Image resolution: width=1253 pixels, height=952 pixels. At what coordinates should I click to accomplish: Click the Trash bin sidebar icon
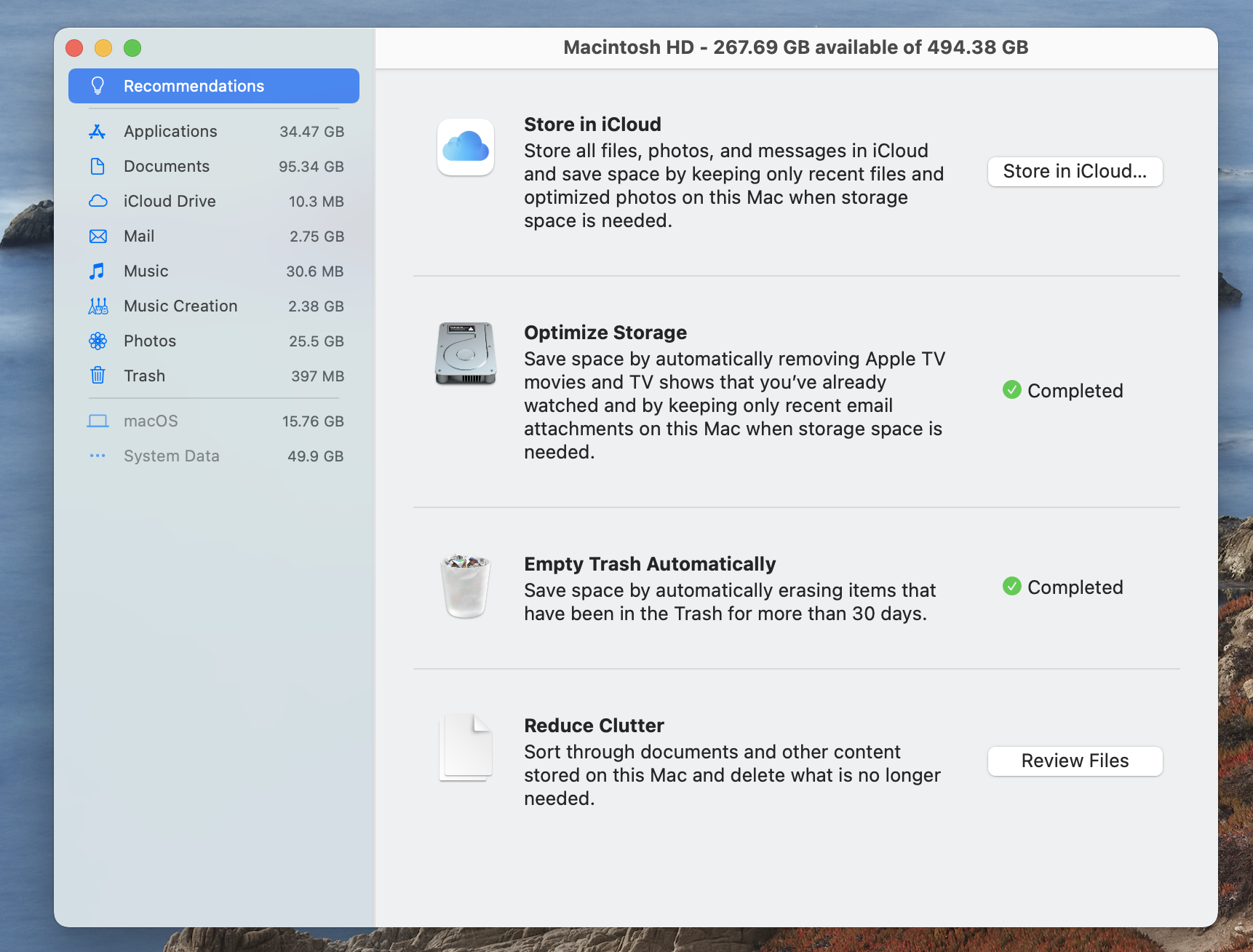[x=98, y=376]
